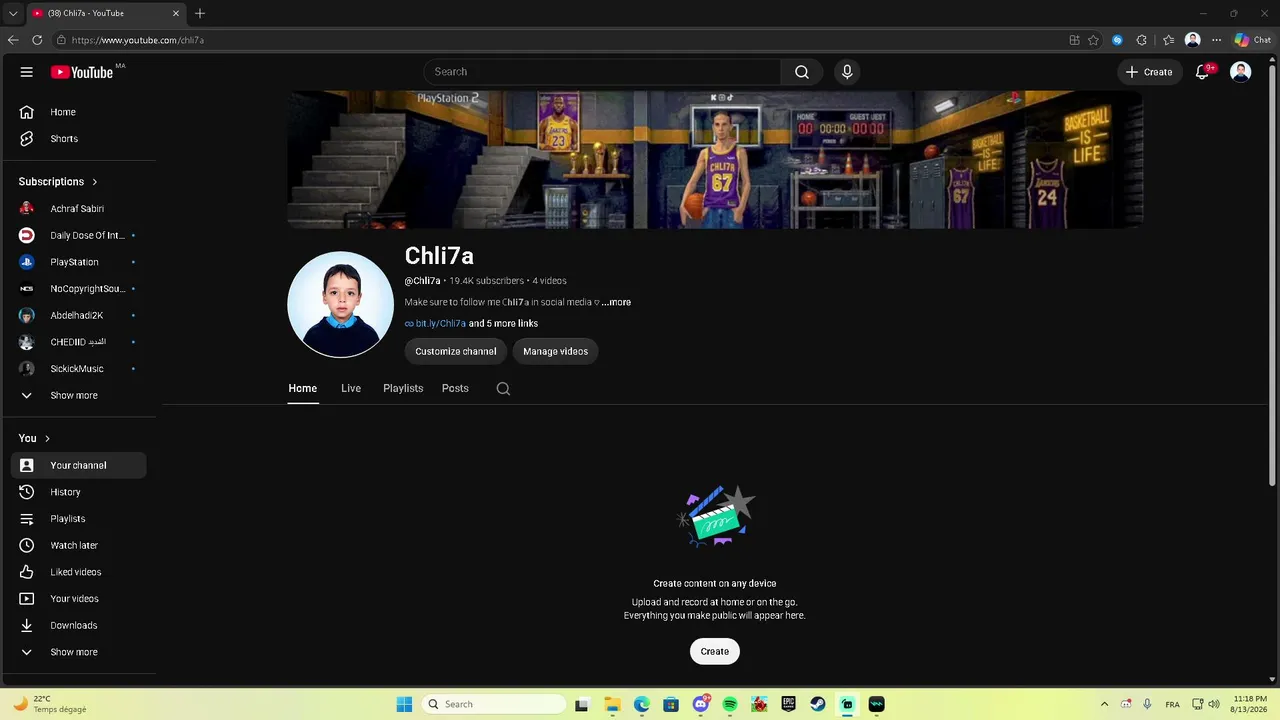Open the Windows Start menu
The image size is (1280, 720).
tap(404, 704)
